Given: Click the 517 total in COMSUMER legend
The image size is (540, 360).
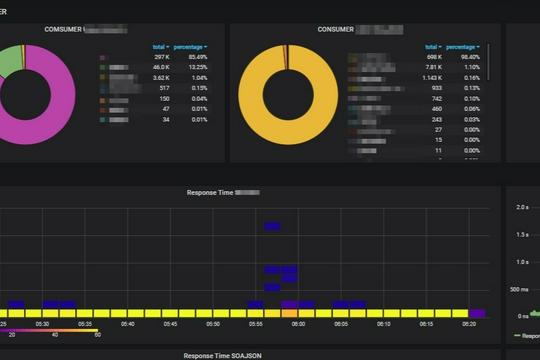Looking at the screenshot, I should coord(164,88).
